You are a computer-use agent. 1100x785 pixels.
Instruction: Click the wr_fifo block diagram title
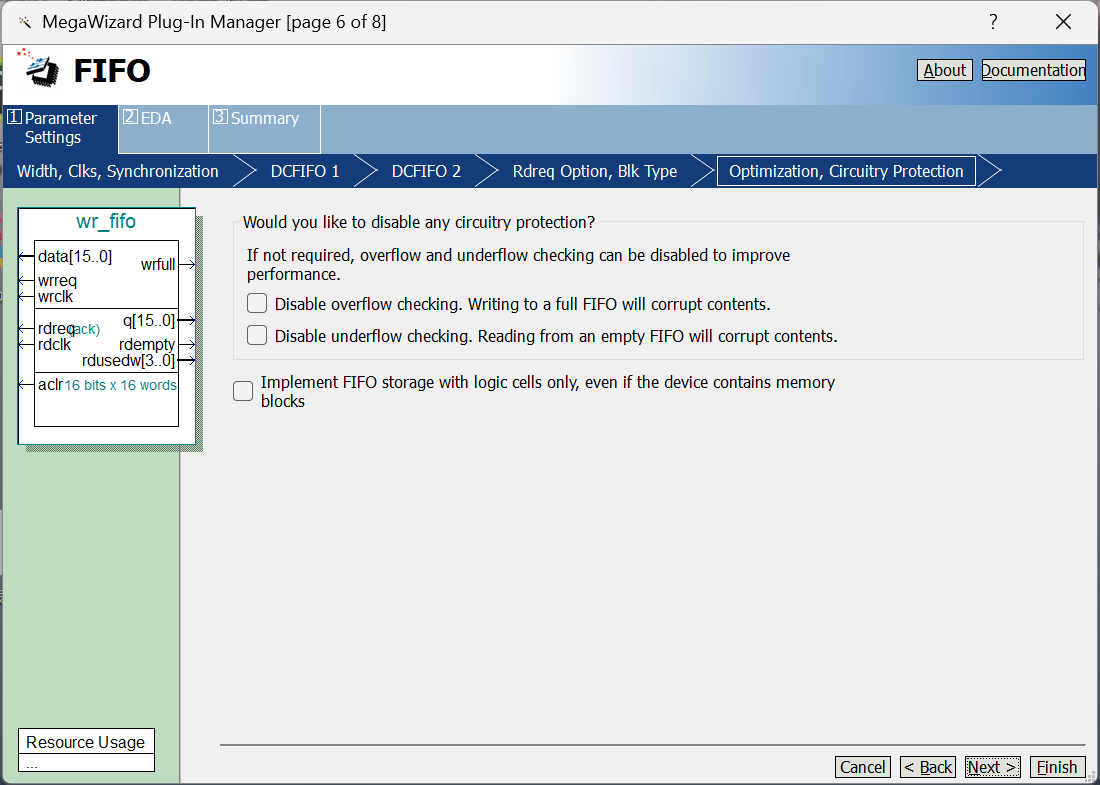pos(106,221)
